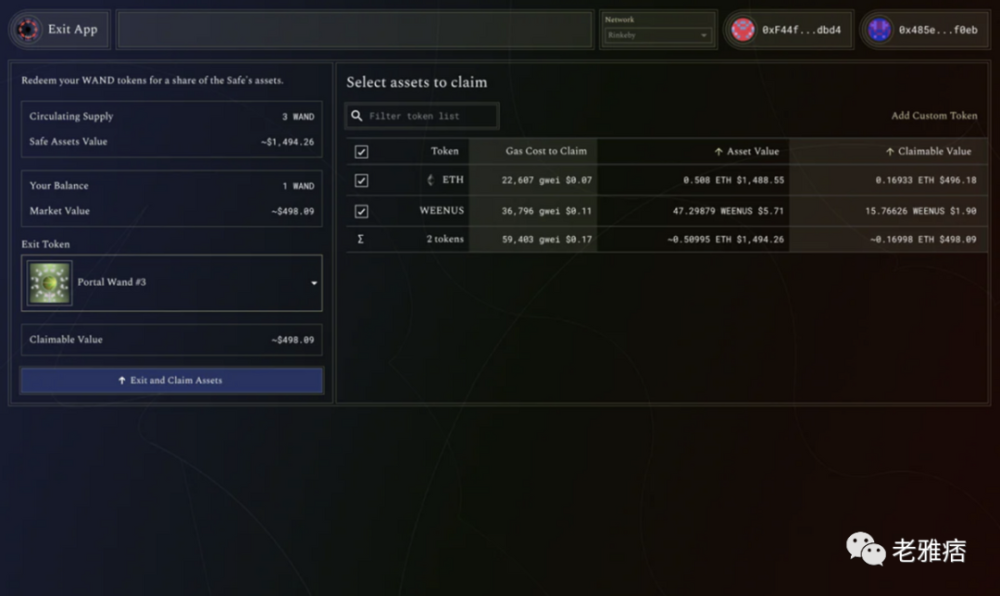This screenshot has height=596, width=1000.
Task: Click the Portal Wand #3 thumbnail image
Action: [x=49, y=282]
